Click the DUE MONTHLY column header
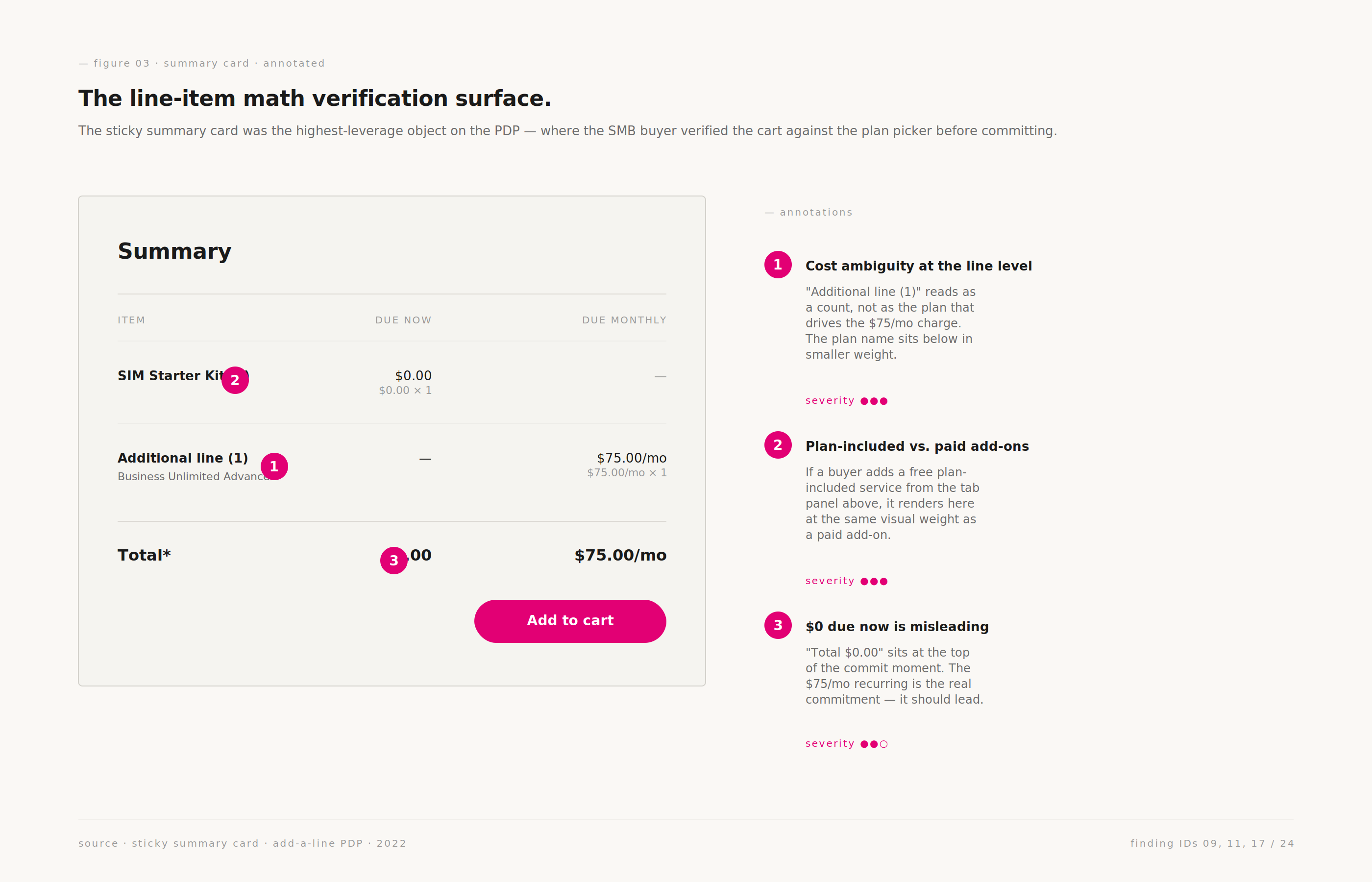The width and height of the screenshot is (1372, 882). pos(624,320)
